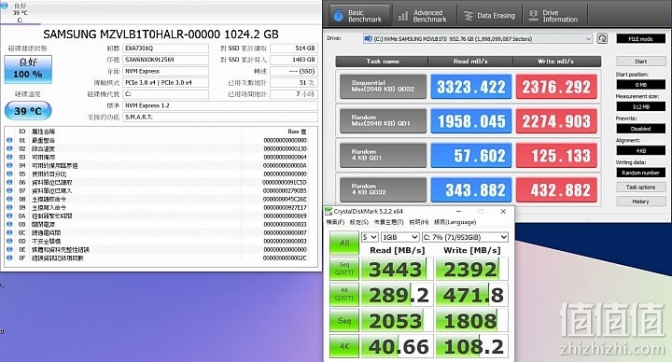Click sequential write result 2376.292
Image resolution: width=672 pixels, height=362 pixels.
(556, 87)
